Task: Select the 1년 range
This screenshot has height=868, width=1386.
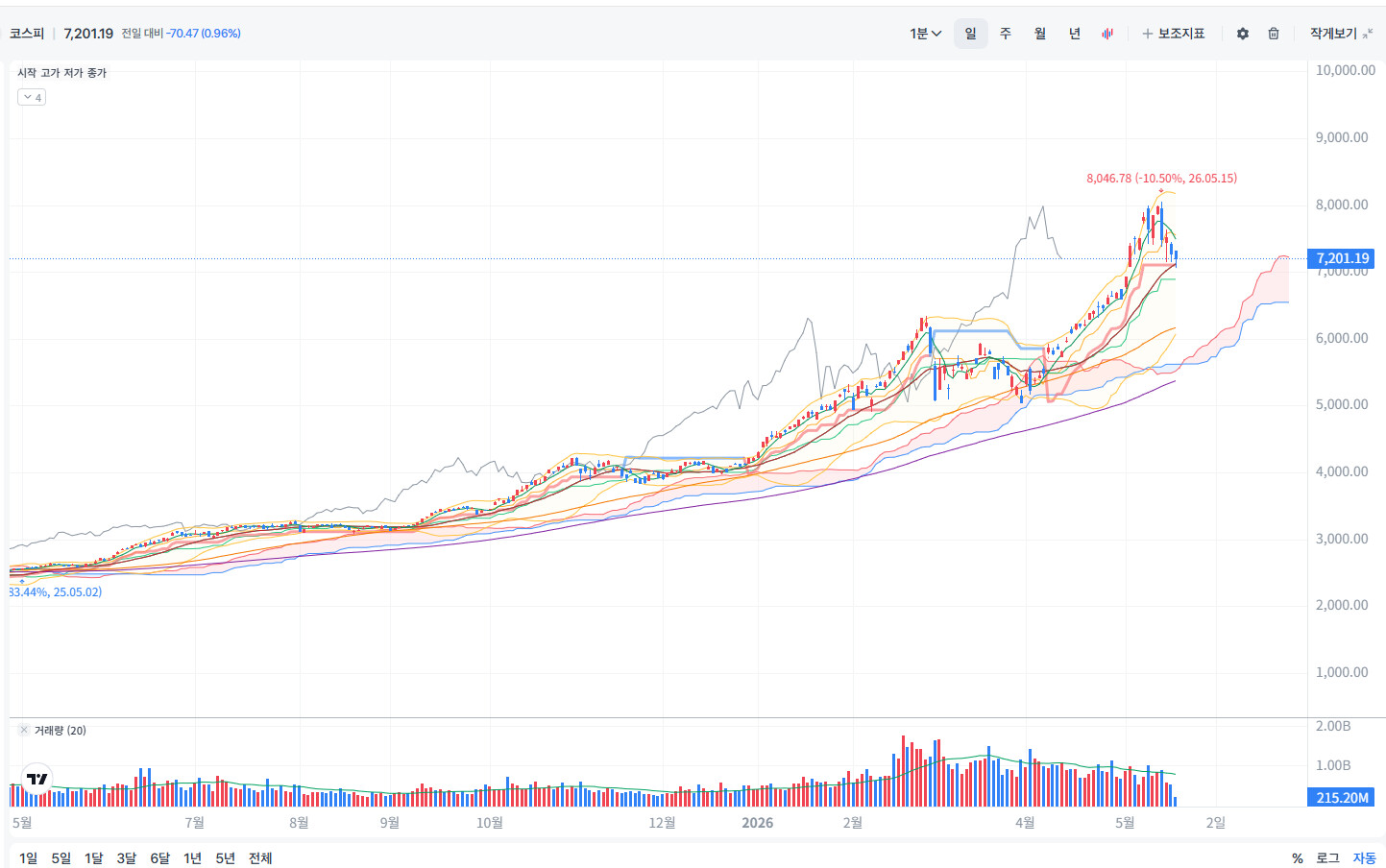Action: [192, 857]
